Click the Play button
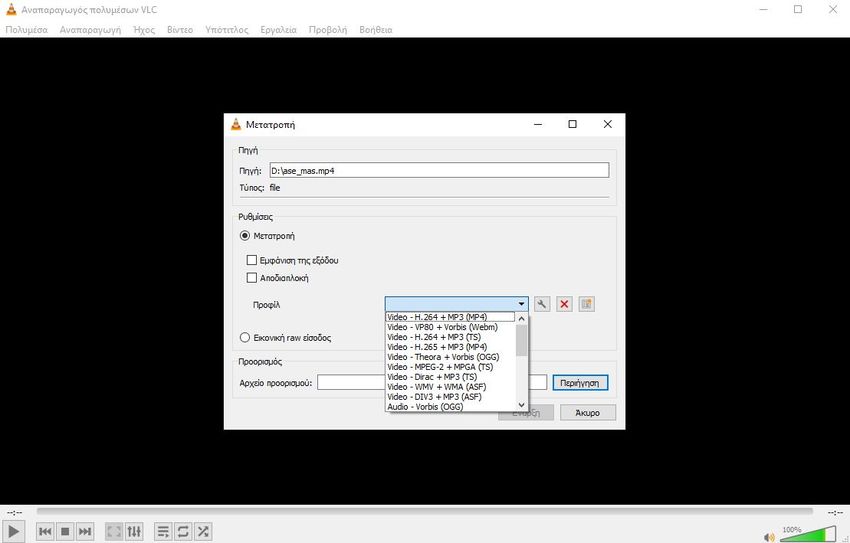 click(14, 531)
